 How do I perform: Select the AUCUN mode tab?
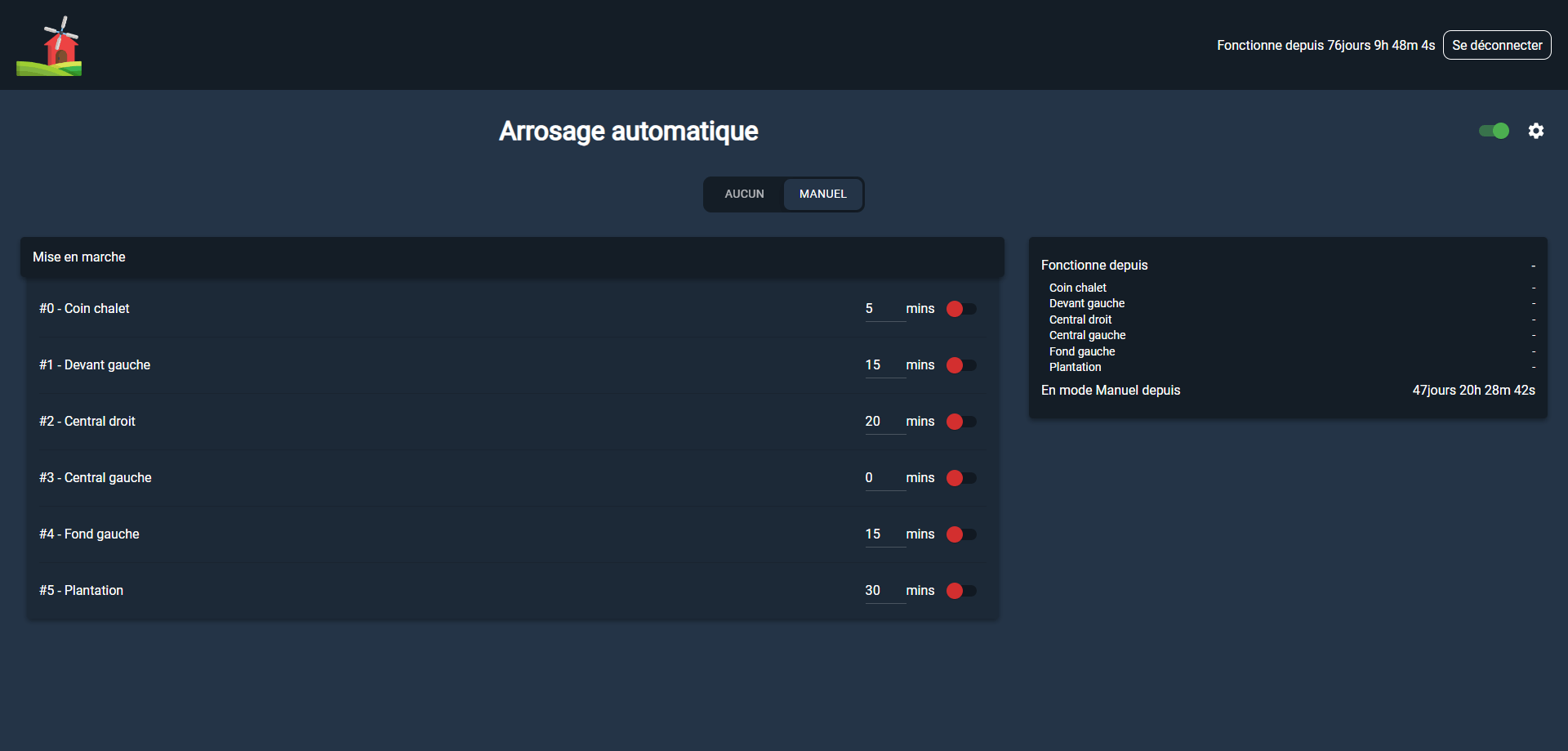pos(745,194)
